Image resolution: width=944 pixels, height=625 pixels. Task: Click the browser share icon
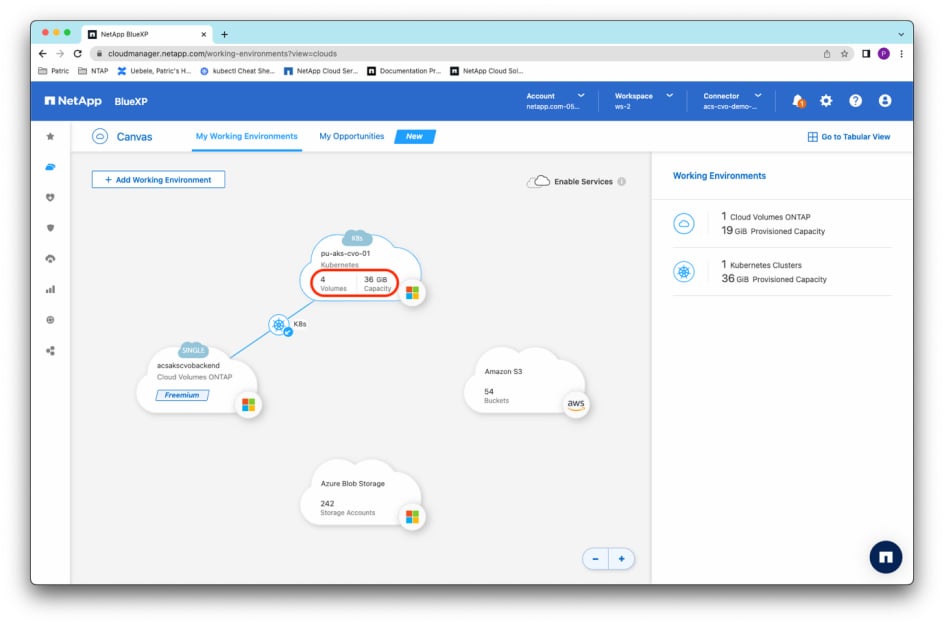click(x=827, y=54)
